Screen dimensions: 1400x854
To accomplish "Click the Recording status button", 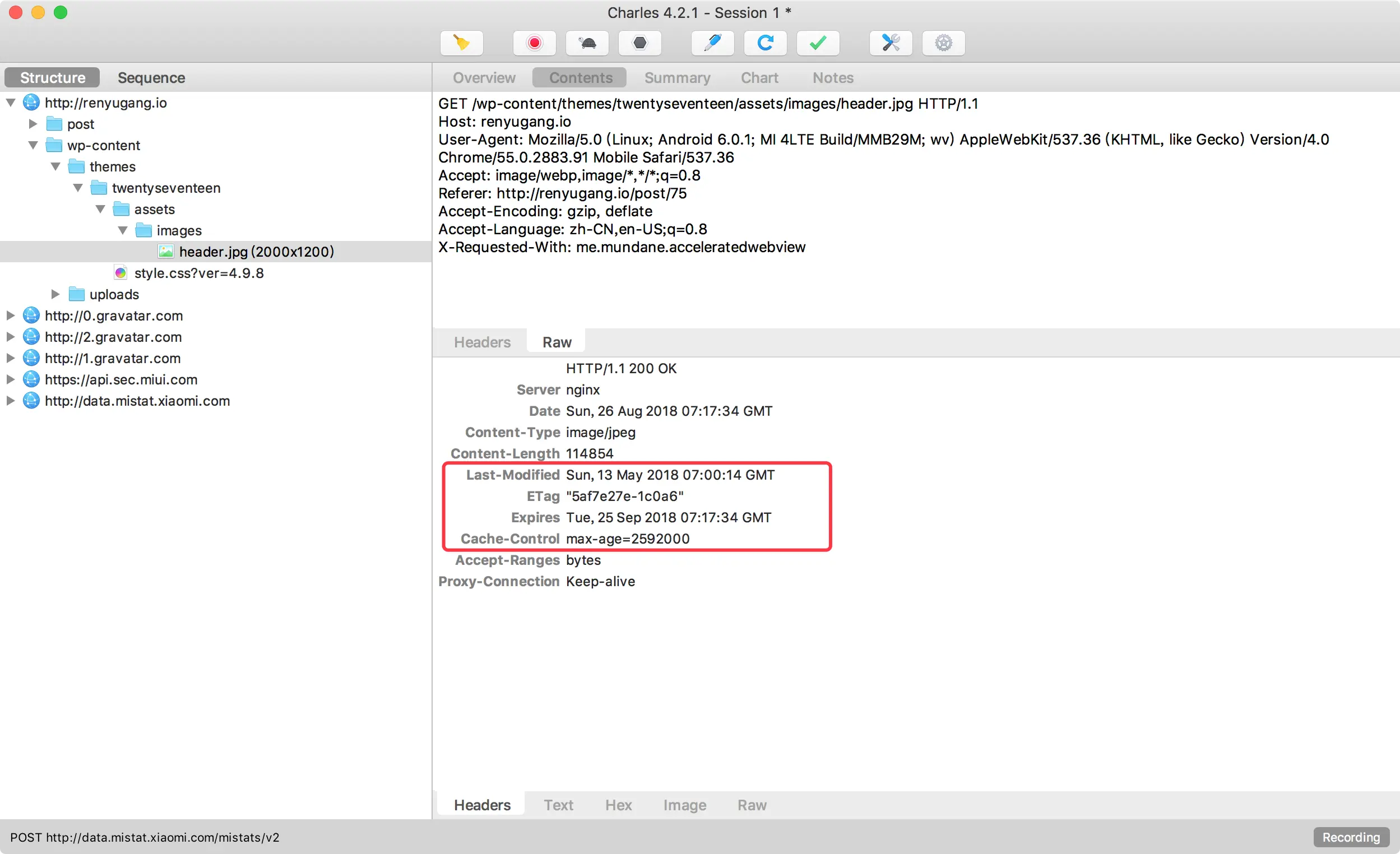I will pyautogui.click(x=1351, y=838).
